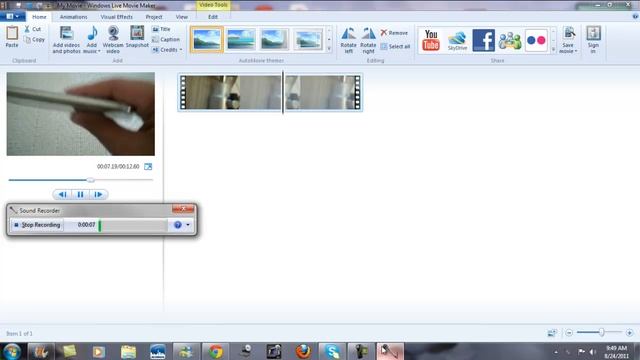Open the Video Tools Edit tab

(x=213, y=17)
